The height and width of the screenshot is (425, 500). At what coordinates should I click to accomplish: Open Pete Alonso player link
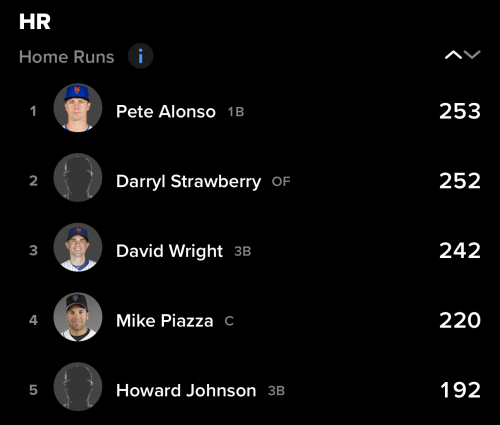point(166,111)
